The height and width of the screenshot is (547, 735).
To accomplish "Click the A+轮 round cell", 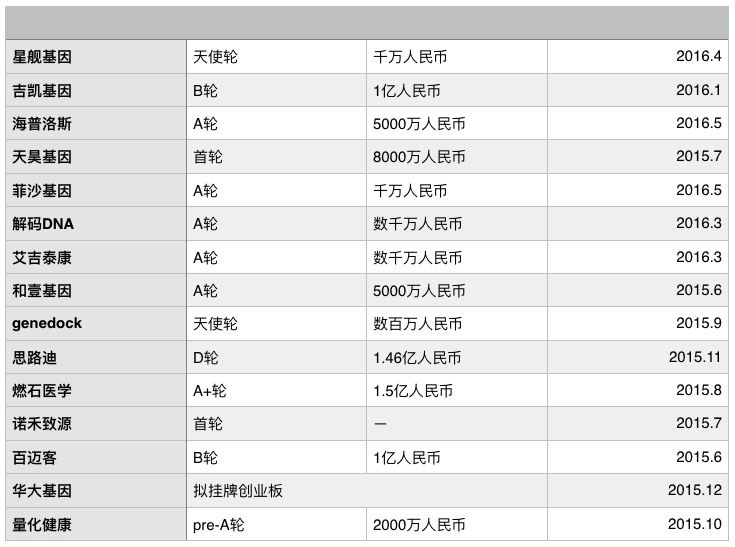I will click(x=276, y=391).
